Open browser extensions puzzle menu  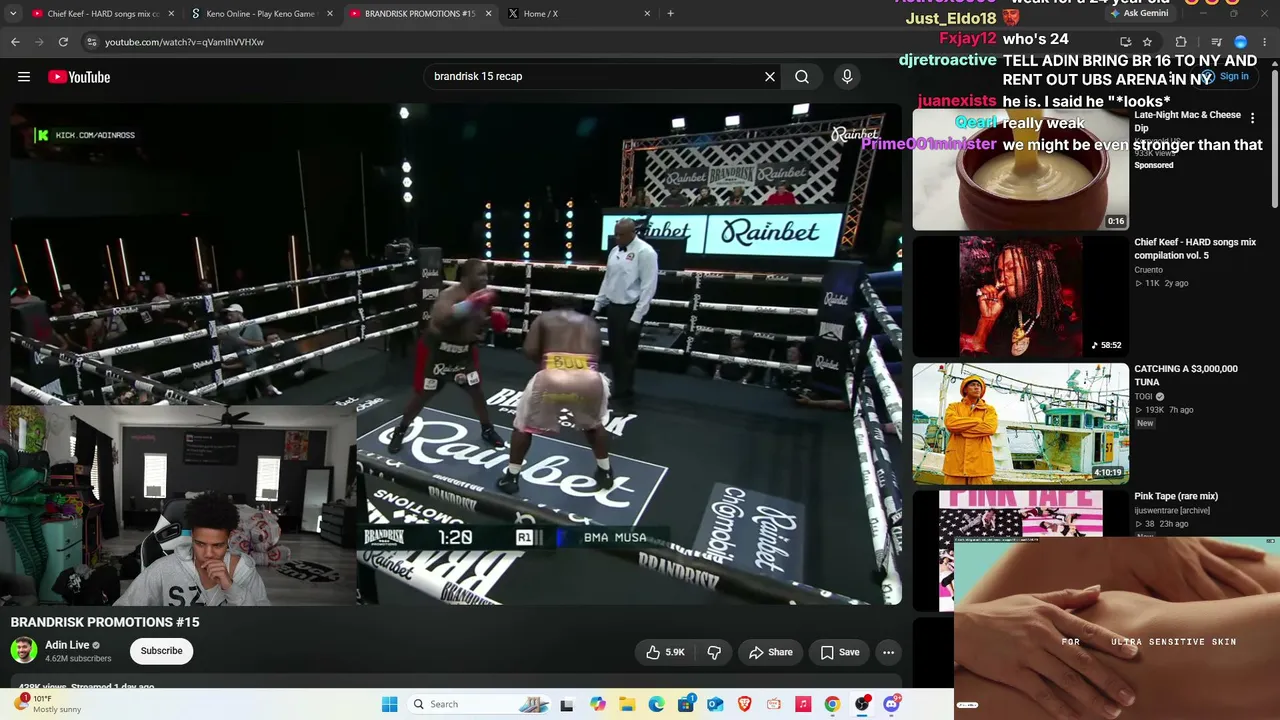tap(1181, 42)
